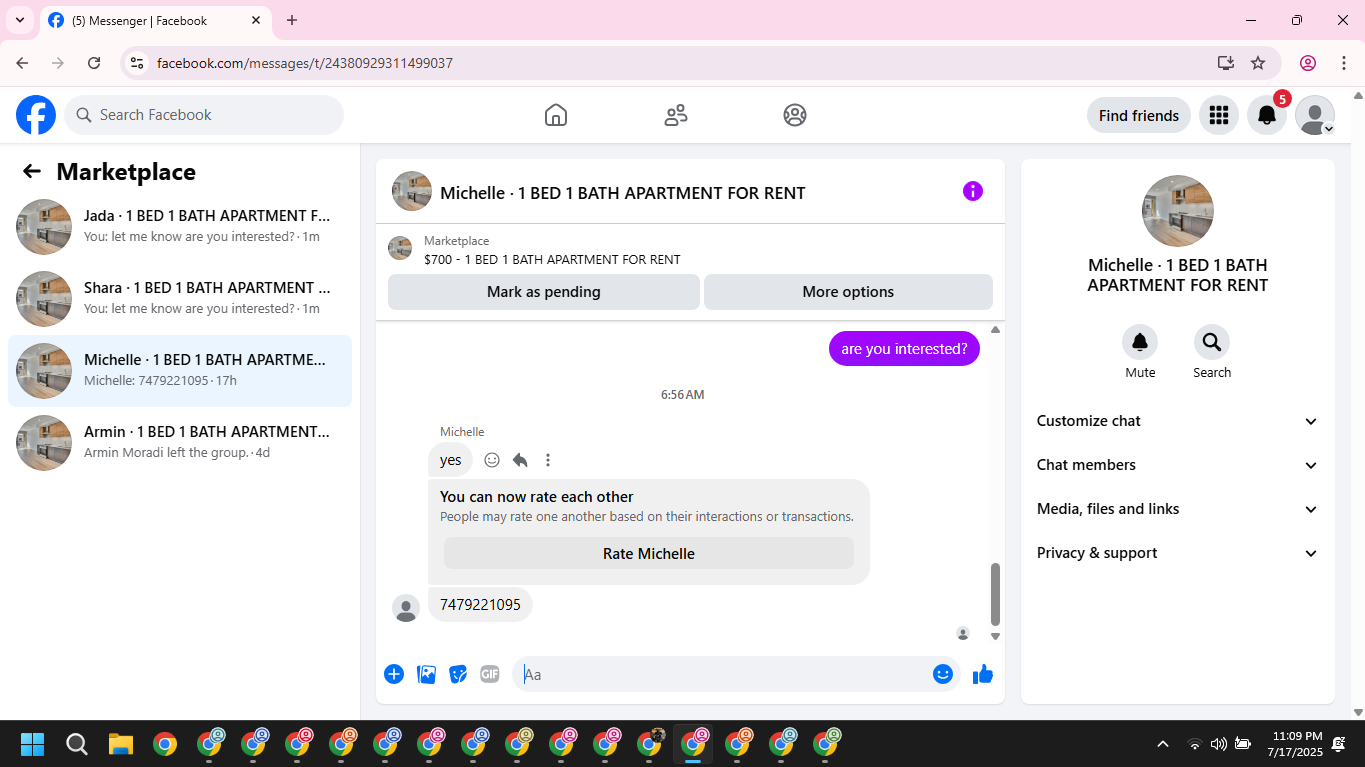Open Windows taskbar search
Viewport: 1365px width, 767px height.
pyautogui.click(x=77, y=744)
